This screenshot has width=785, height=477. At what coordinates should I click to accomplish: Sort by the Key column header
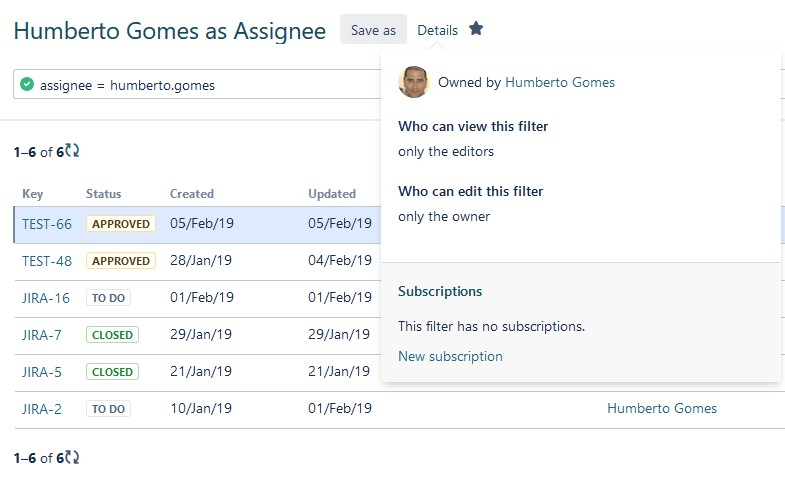click(33, 194)
